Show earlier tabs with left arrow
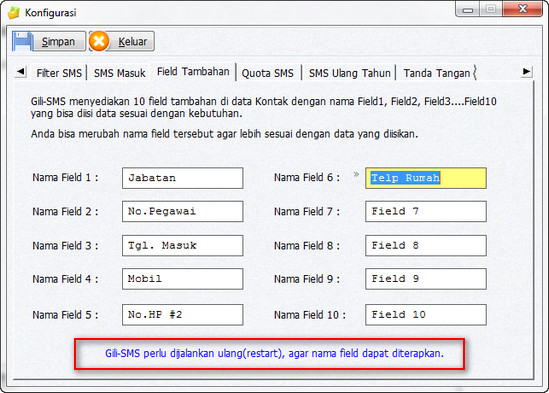549x393 pixels. point(21,72)
